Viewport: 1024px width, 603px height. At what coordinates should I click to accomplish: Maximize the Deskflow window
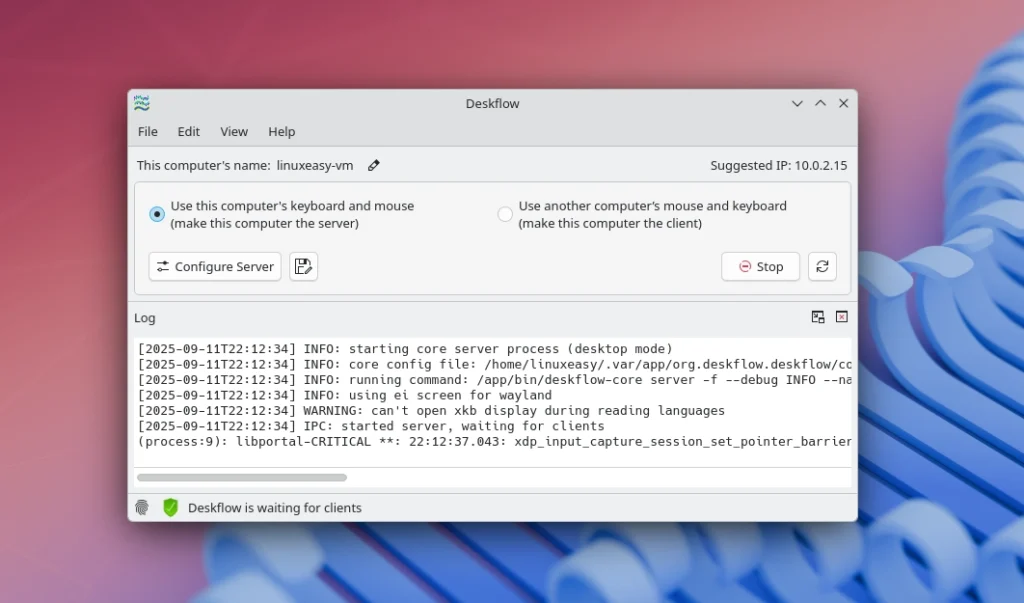820,103
